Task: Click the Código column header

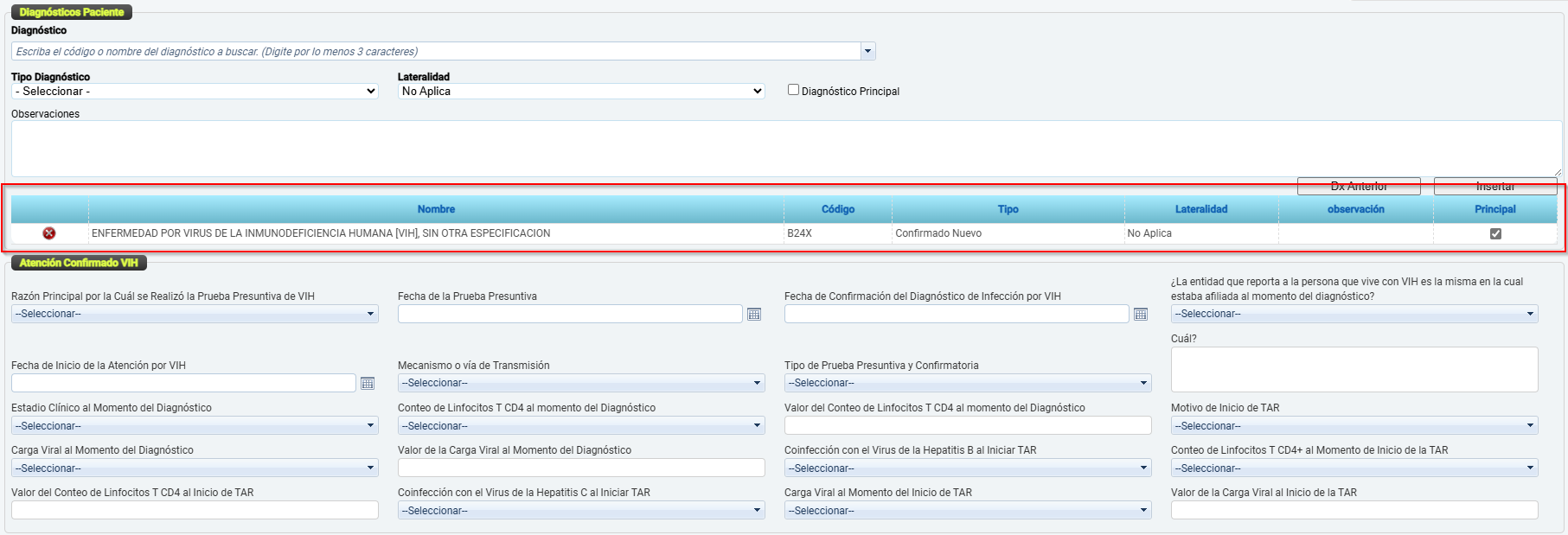Action: click(837, 209)
